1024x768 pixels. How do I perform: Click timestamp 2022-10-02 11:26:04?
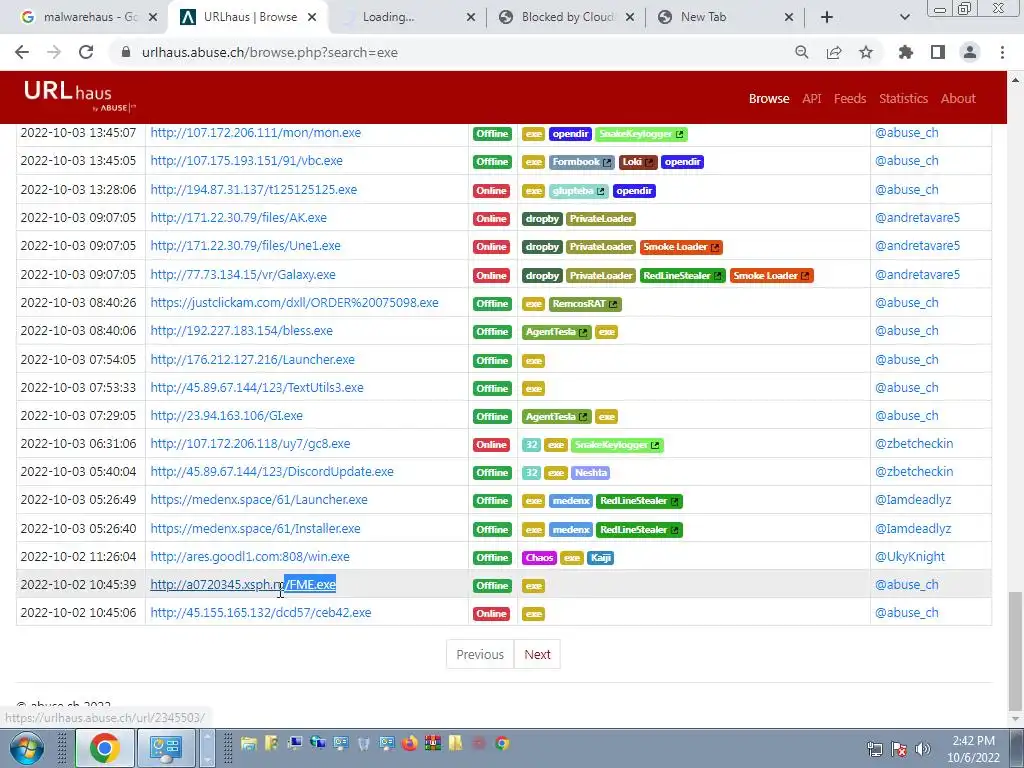tap(78, 556)
